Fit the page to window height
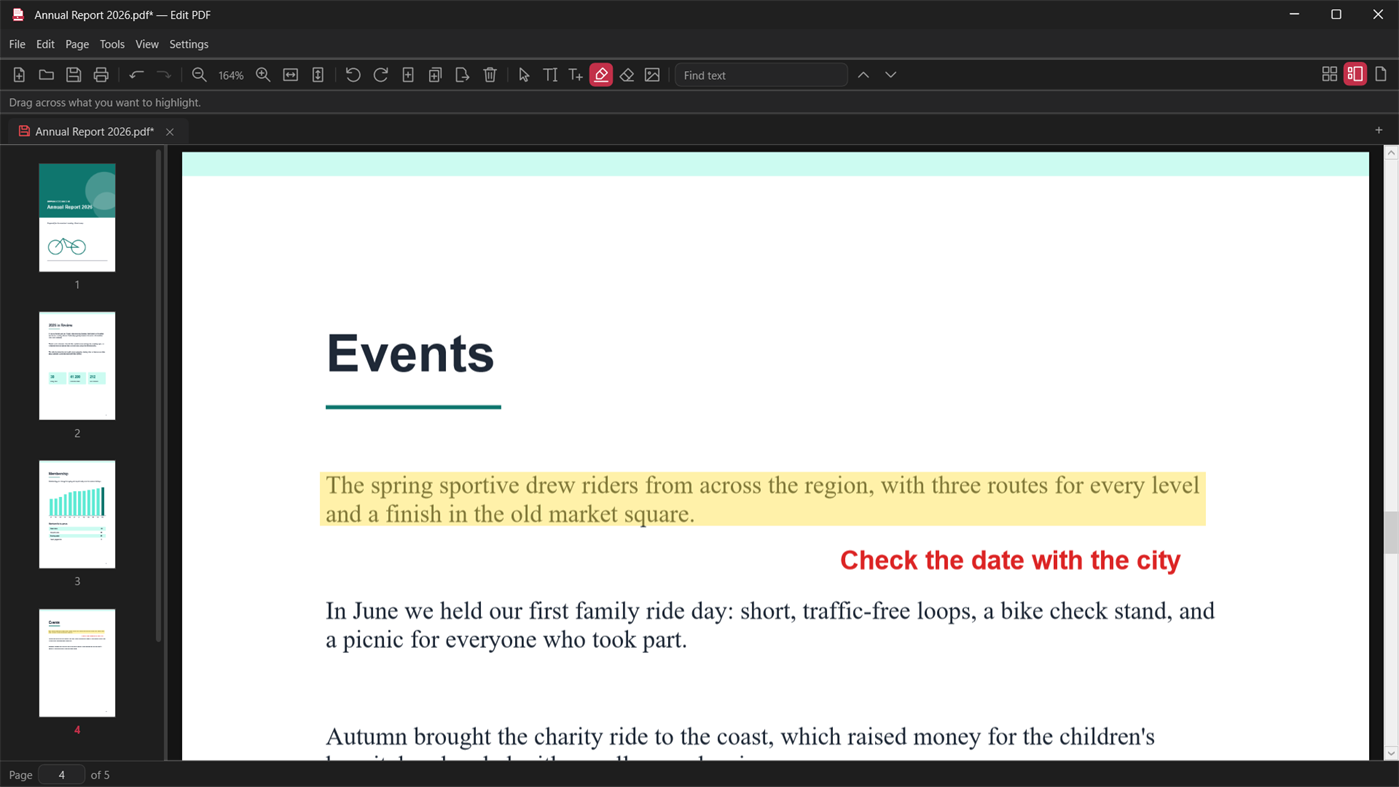Screen dimensions: 1399x787 (318, 75)
